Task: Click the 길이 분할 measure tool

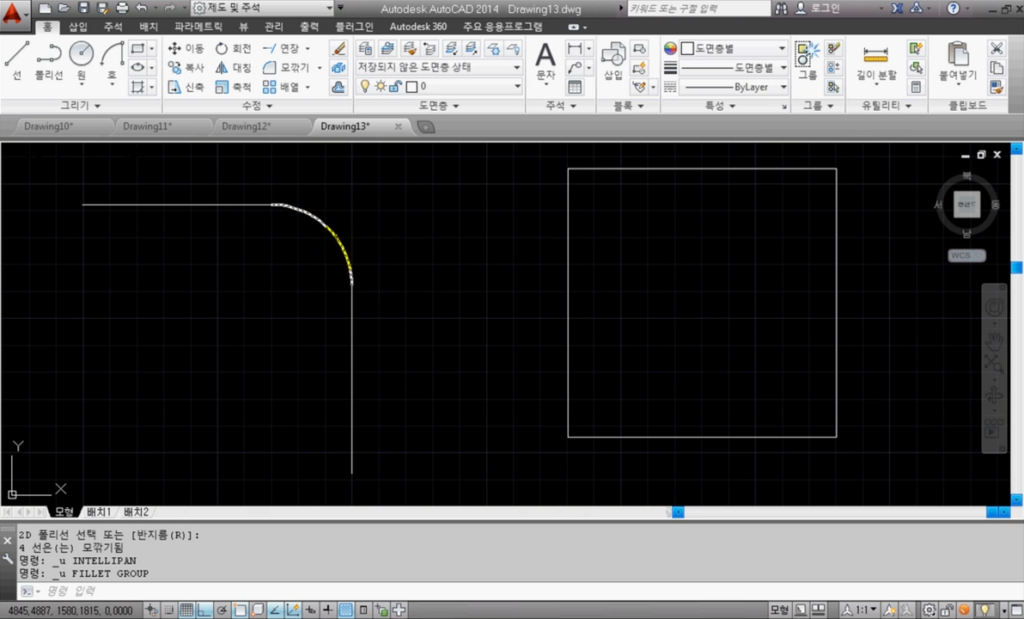Action: click(876, 62)
